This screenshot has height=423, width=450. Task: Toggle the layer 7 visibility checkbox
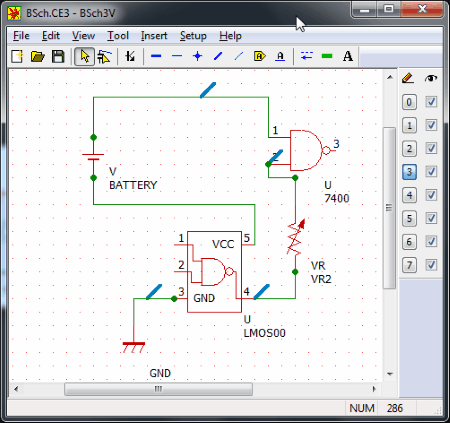tap(431, 265)
